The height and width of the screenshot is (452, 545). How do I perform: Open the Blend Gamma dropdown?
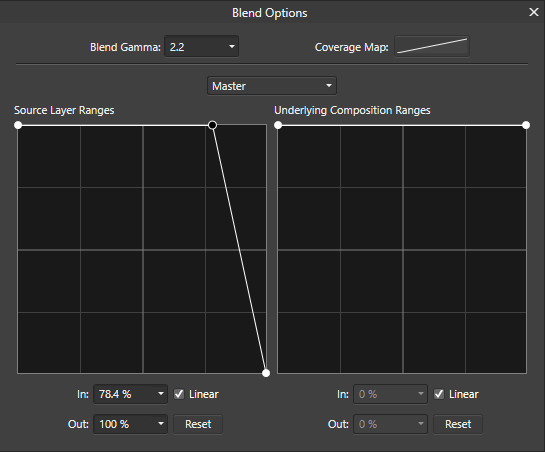pos(232,47)
